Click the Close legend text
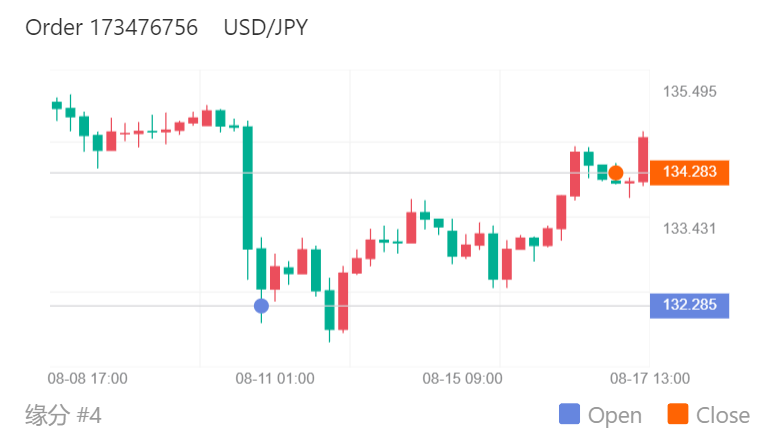 pos(722,415)
